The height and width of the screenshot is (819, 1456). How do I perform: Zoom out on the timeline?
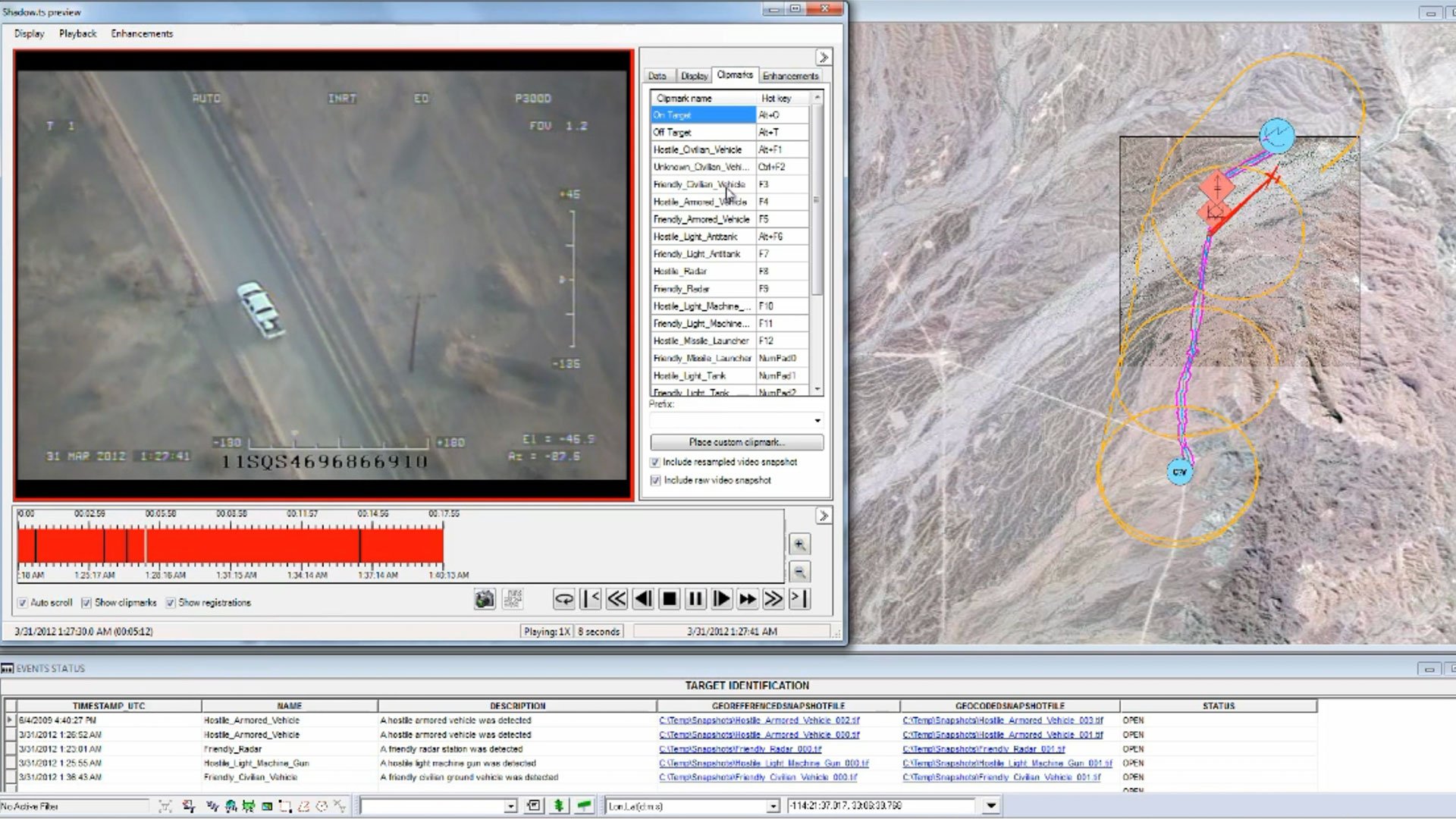click(x=799, y=572)
